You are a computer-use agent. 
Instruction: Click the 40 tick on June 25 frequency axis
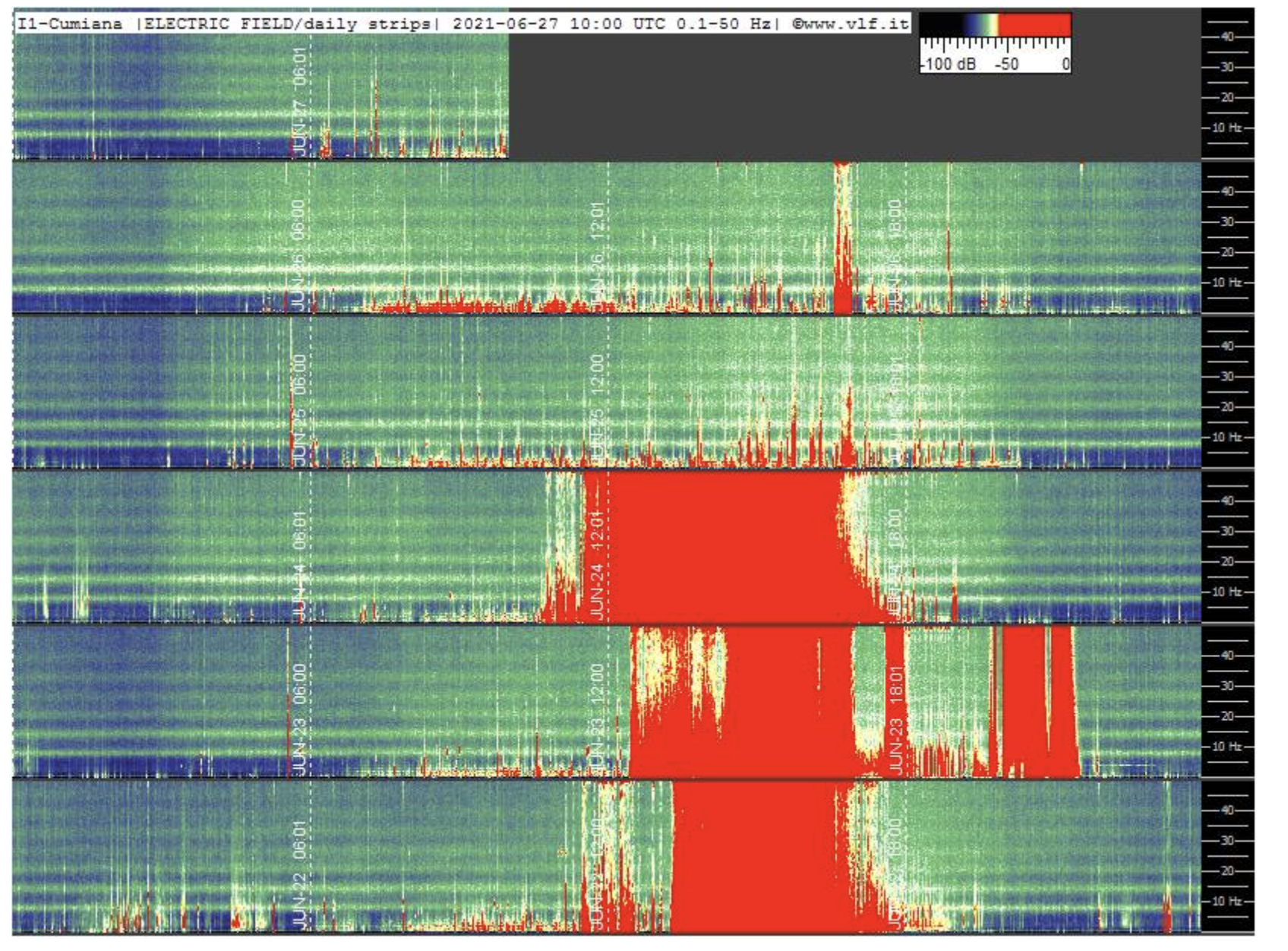pyautogui.click(x=1226, y=346)
